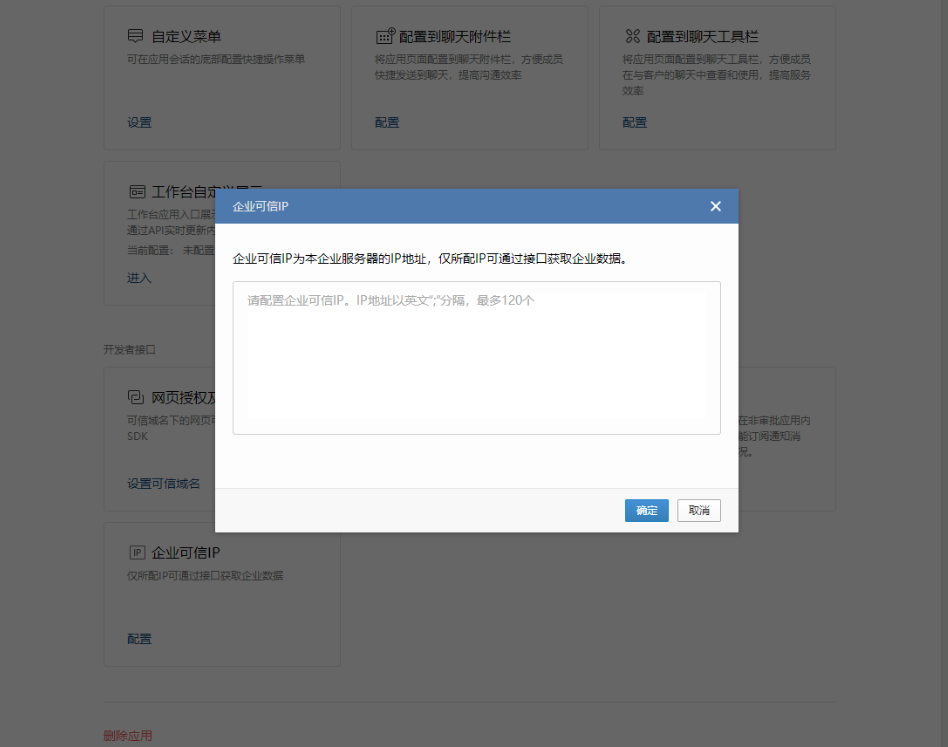Select the 企业可信IP card title text

pos(186,552)
